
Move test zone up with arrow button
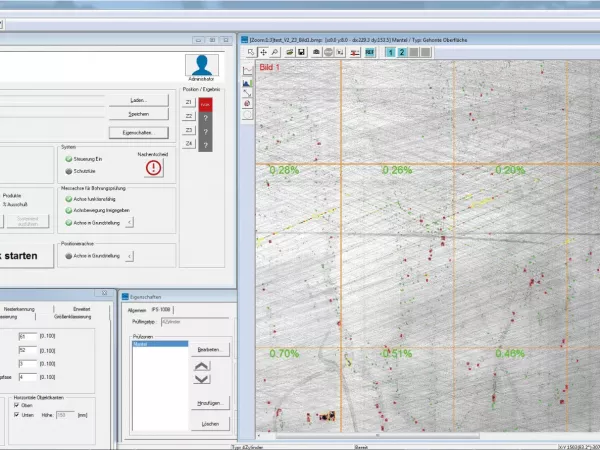[x=202, y=367]
